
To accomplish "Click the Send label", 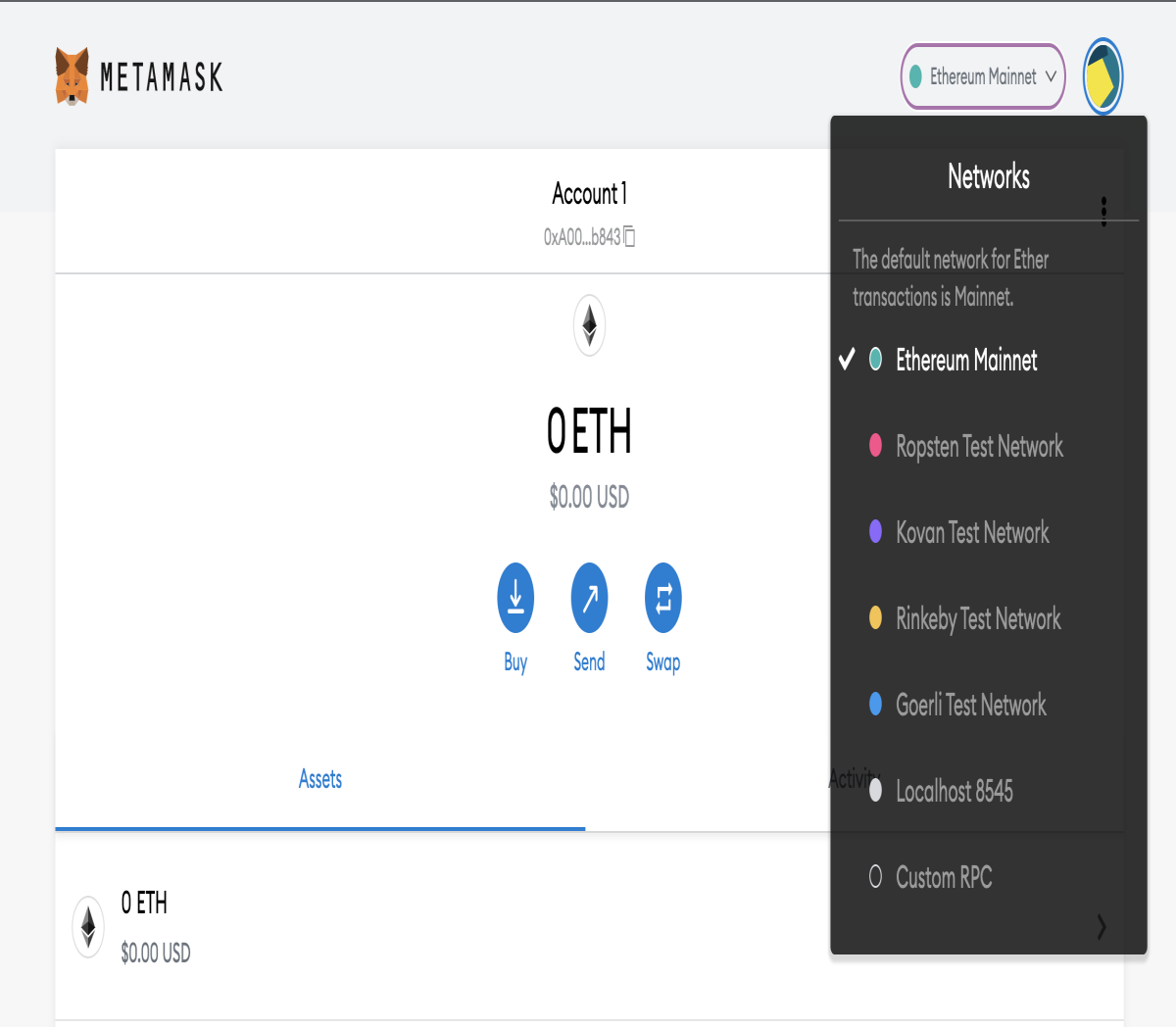I will 589,662.
